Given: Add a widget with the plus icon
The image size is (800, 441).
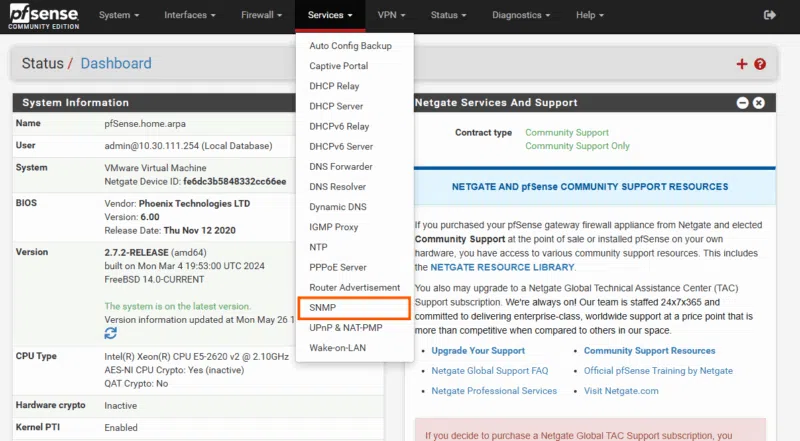Looking at the screenshot, I should (741, 64).
